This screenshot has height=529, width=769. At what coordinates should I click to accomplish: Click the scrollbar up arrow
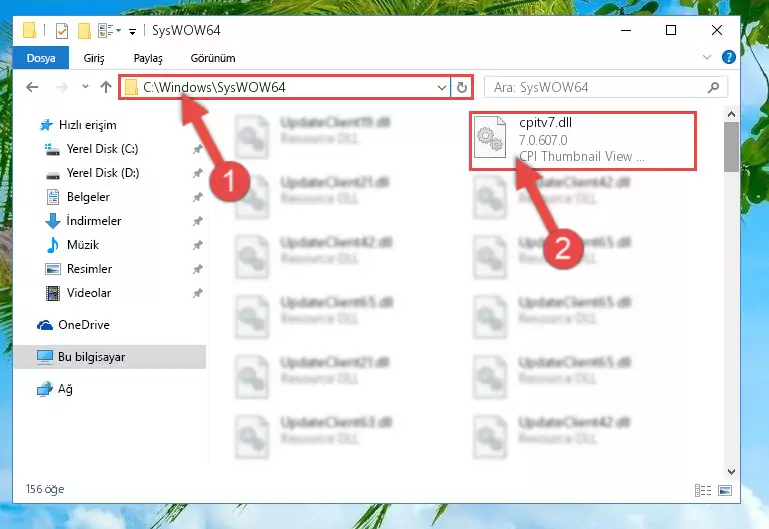pyautogui.click(x=731, y=114)
